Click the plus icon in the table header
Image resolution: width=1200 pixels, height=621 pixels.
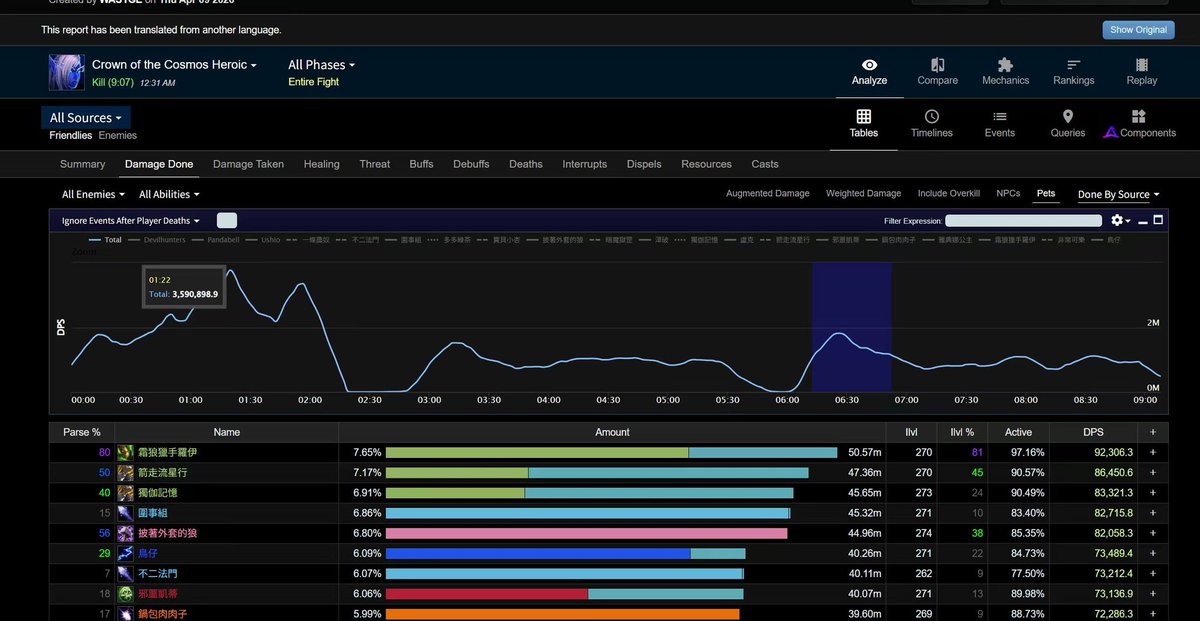[x=1153, y=432]
